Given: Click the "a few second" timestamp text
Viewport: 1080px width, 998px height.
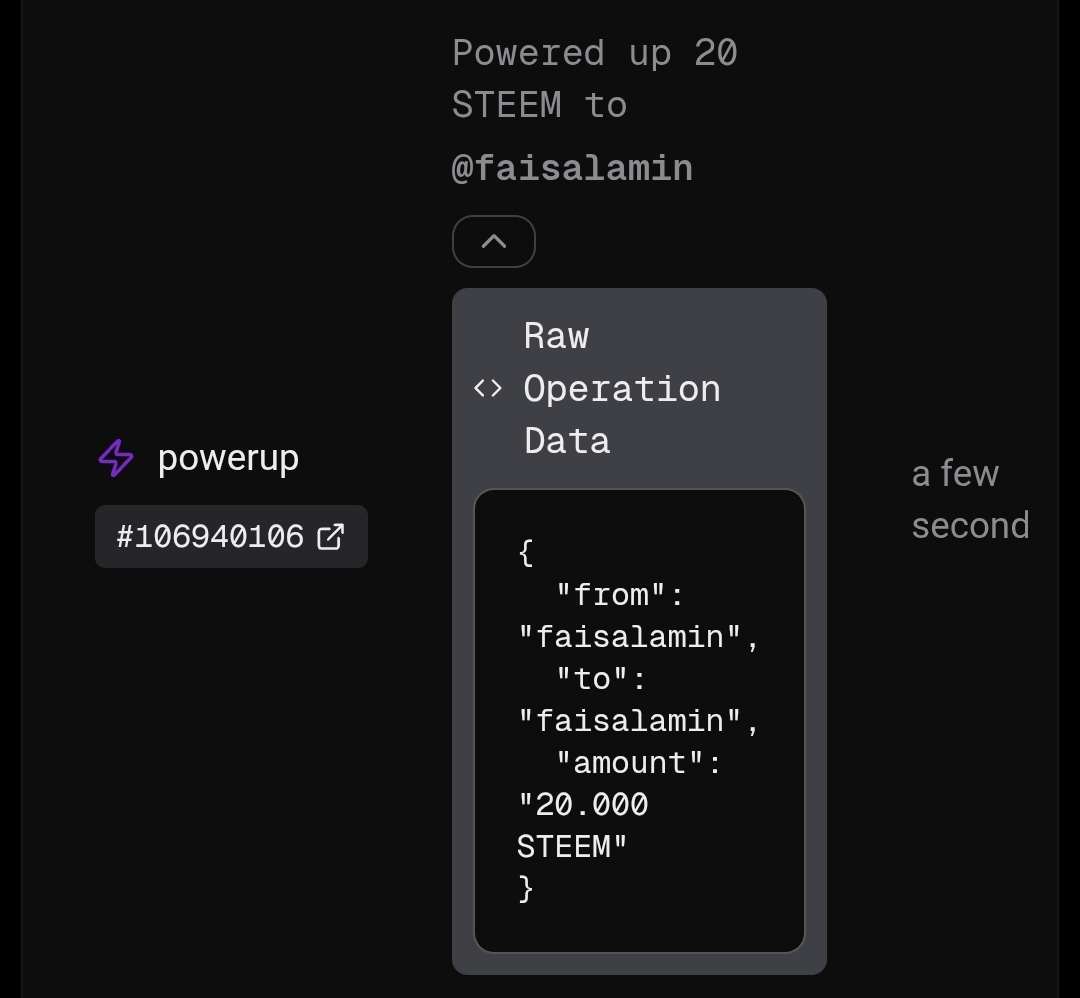Looking at the screenshot, I should (x=970, y=499).
